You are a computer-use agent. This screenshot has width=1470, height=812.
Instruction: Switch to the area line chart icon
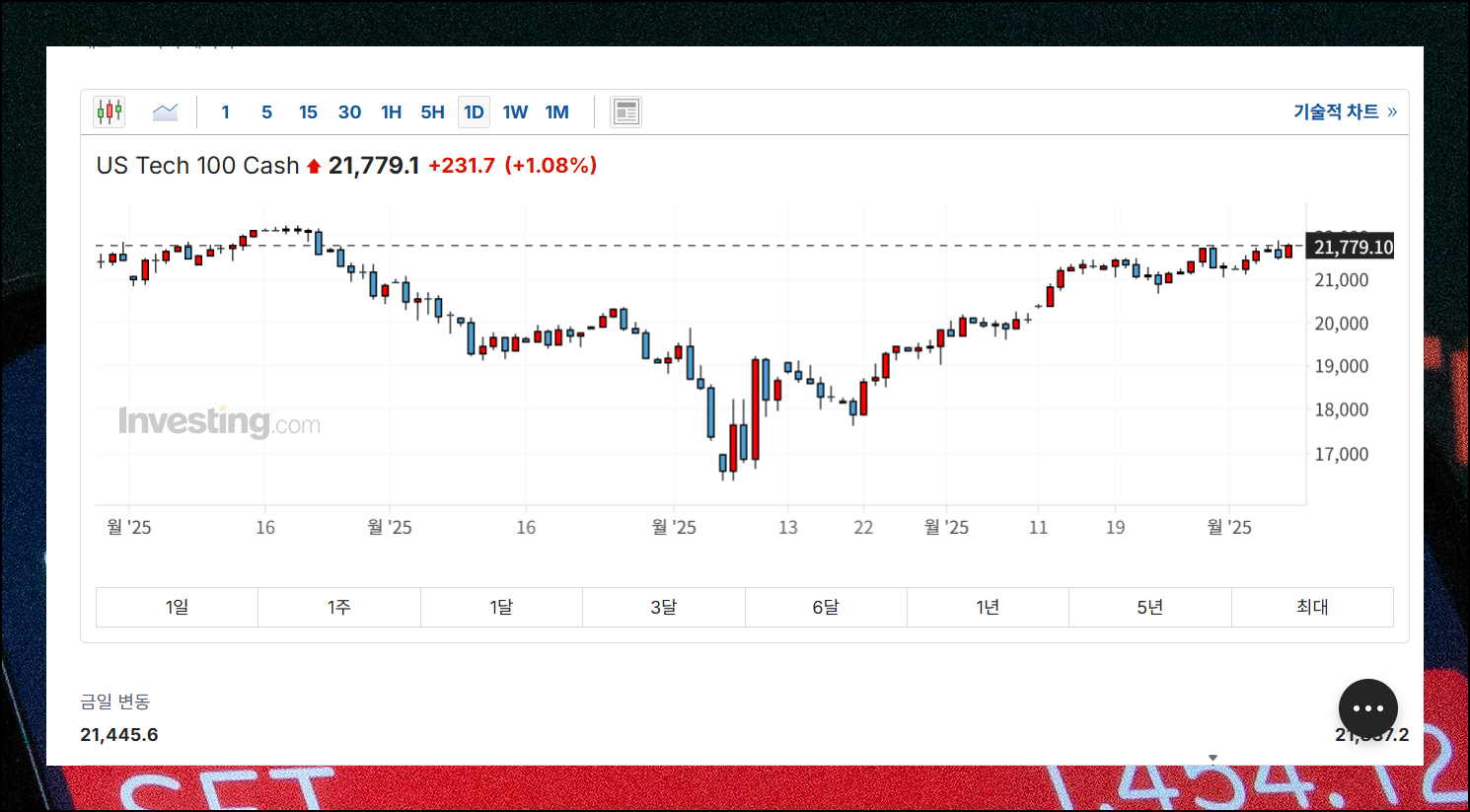point(165,111)
